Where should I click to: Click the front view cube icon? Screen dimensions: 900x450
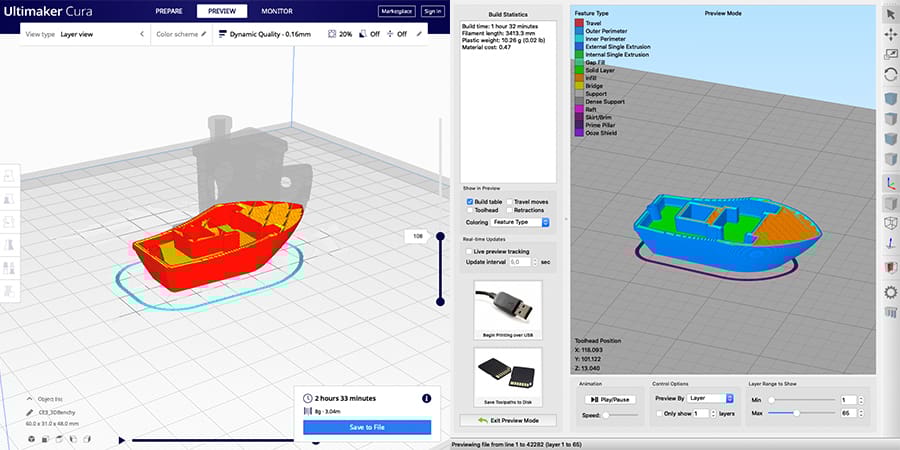tap(45, 439)
